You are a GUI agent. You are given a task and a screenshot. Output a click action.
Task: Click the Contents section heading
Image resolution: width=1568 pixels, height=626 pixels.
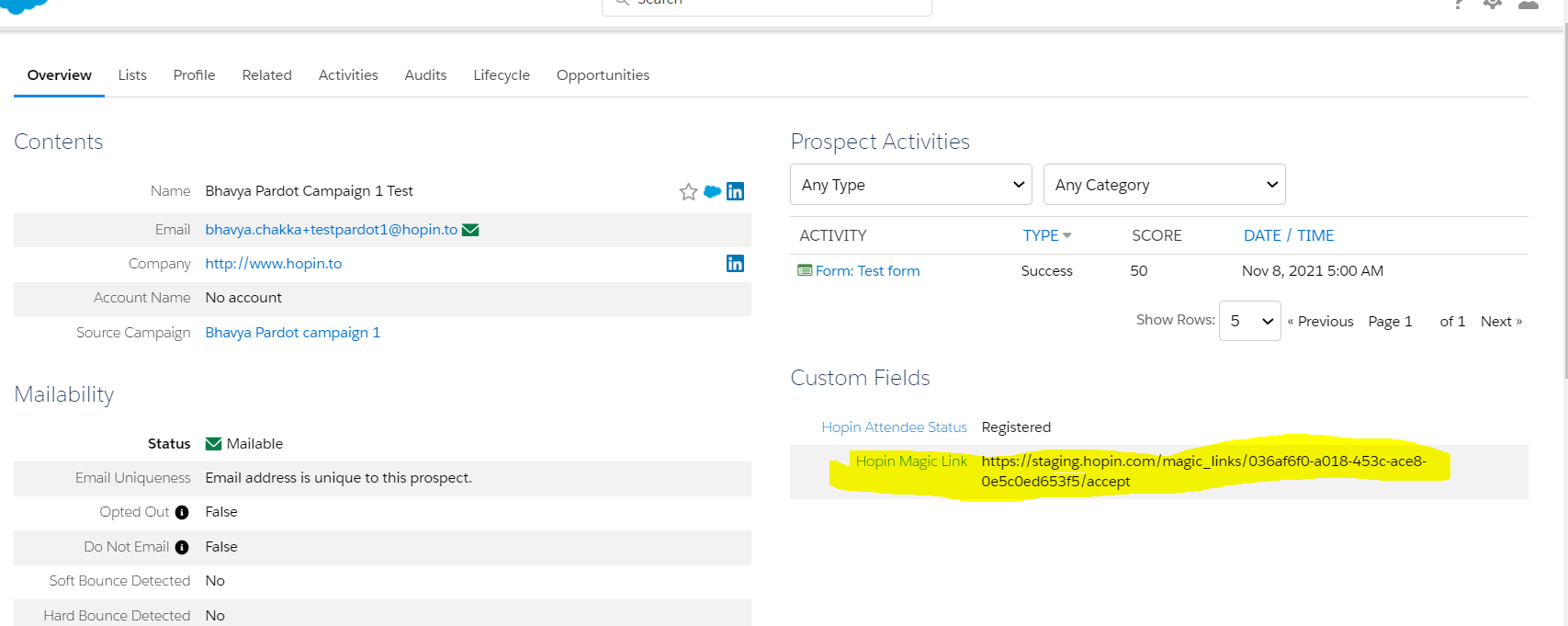[59, 142]
